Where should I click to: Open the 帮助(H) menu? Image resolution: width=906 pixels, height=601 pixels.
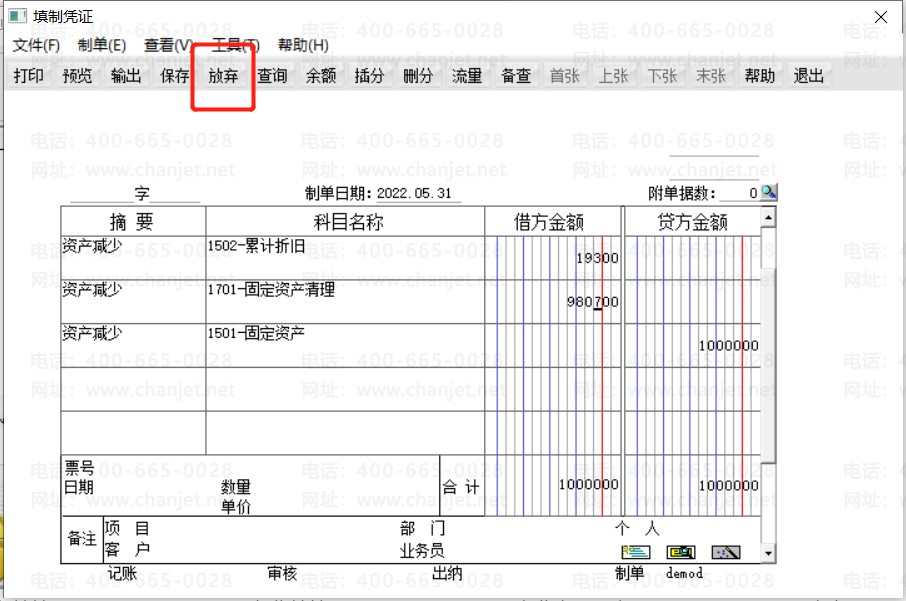click(x=303, y=45)
